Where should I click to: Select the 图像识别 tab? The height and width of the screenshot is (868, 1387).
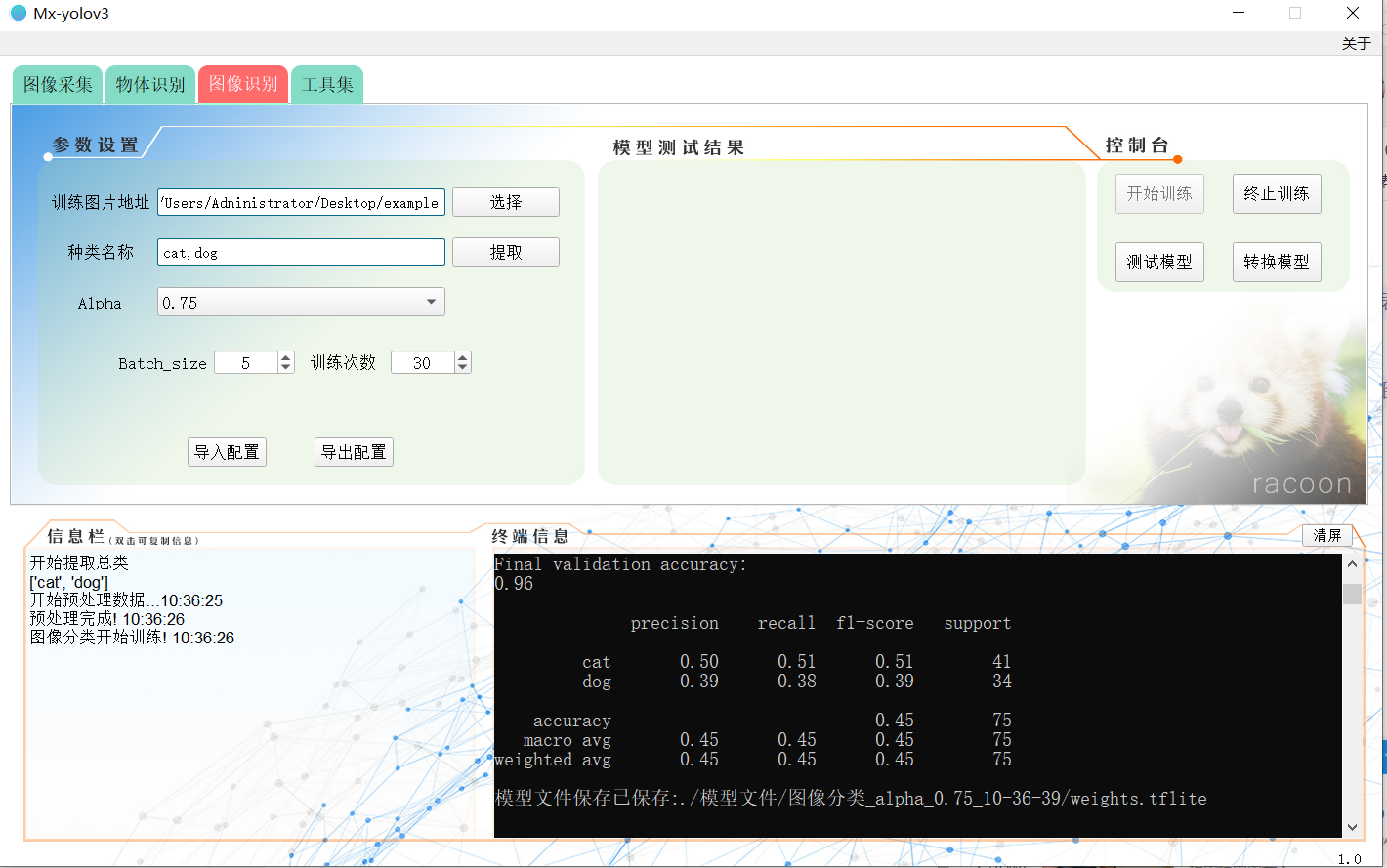[243, 85]
